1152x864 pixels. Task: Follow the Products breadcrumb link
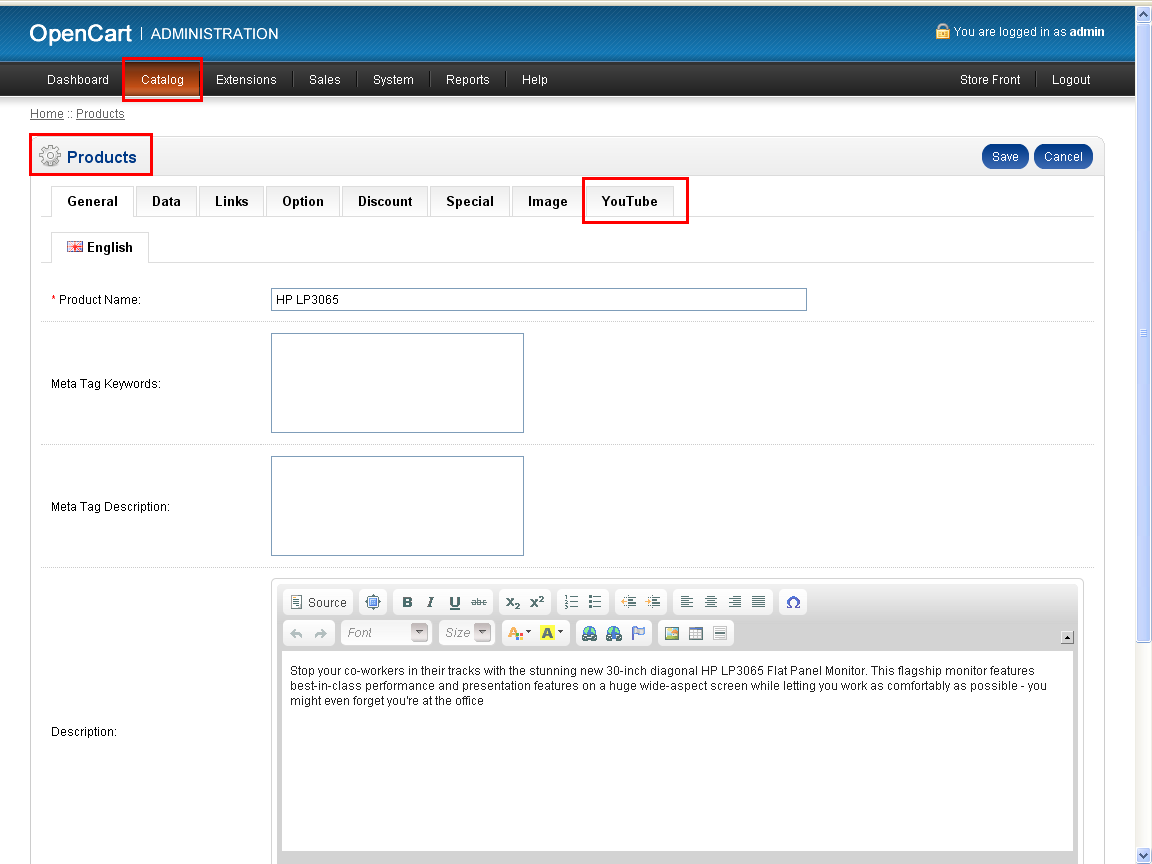tap(100, 114)
